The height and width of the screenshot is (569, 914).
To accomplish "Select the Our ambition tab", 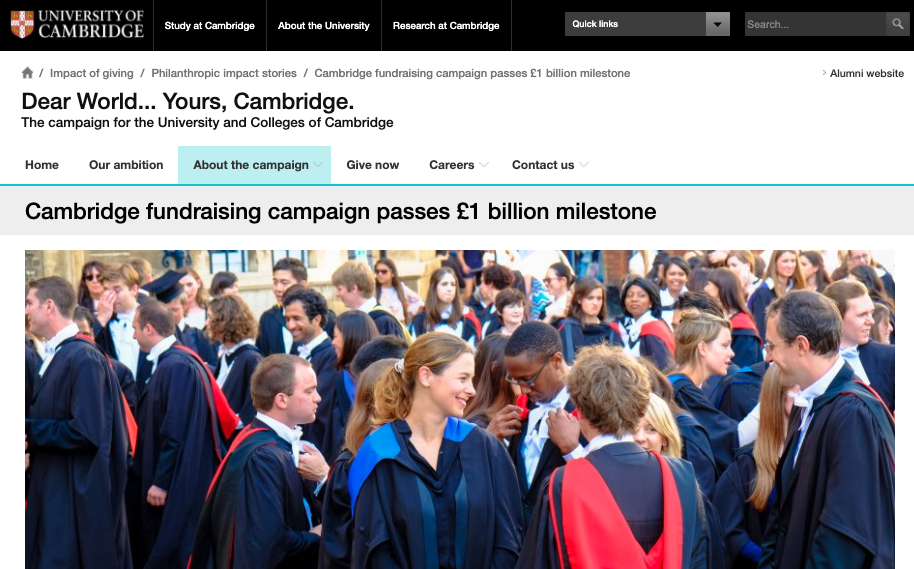I will (126, 165).
